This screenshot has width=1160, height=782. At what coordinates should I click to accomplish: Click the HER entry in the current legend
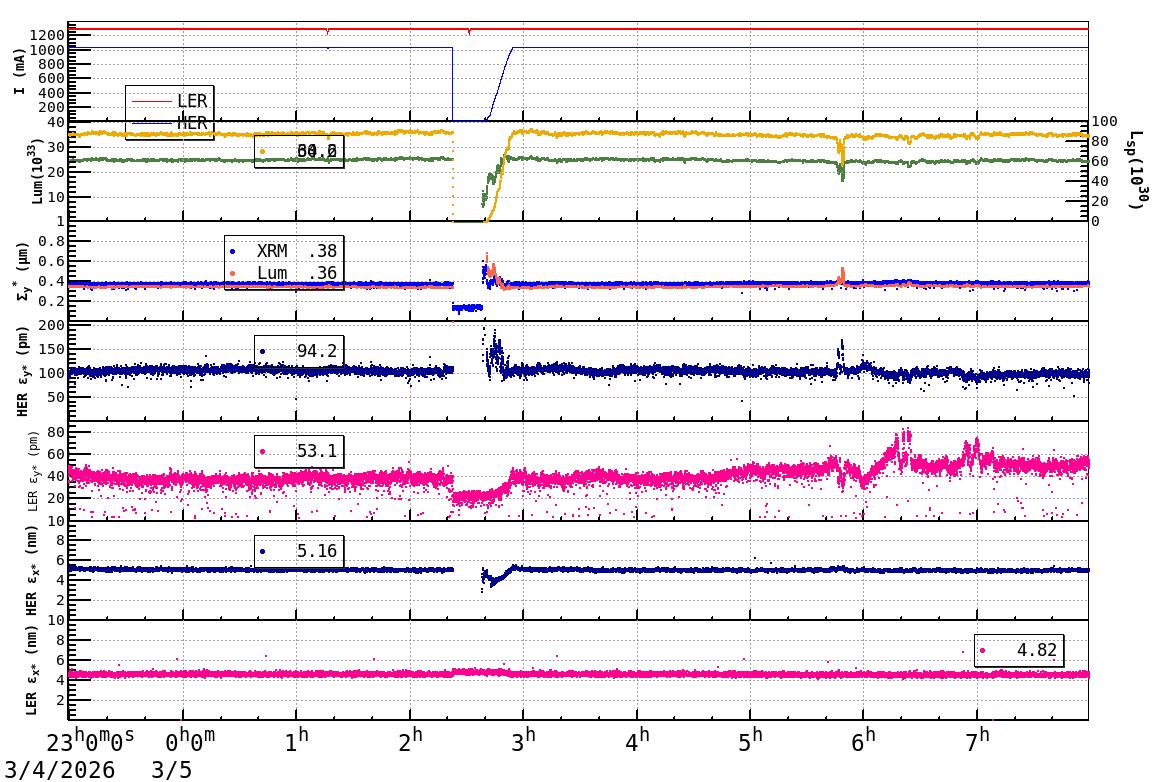pos(191,122)
